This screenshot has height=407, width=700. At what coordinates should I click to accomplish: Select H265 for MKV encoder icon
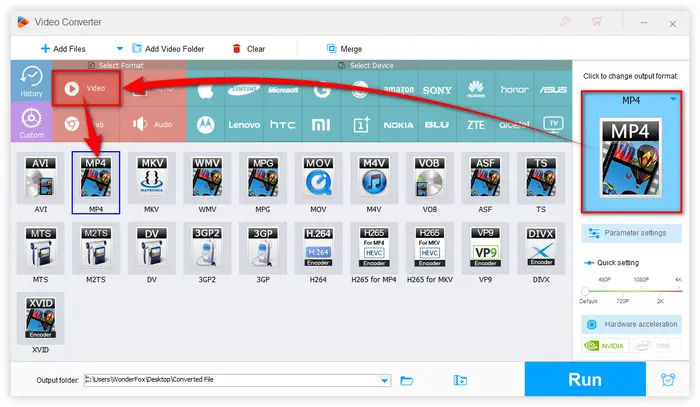[429, 248]
